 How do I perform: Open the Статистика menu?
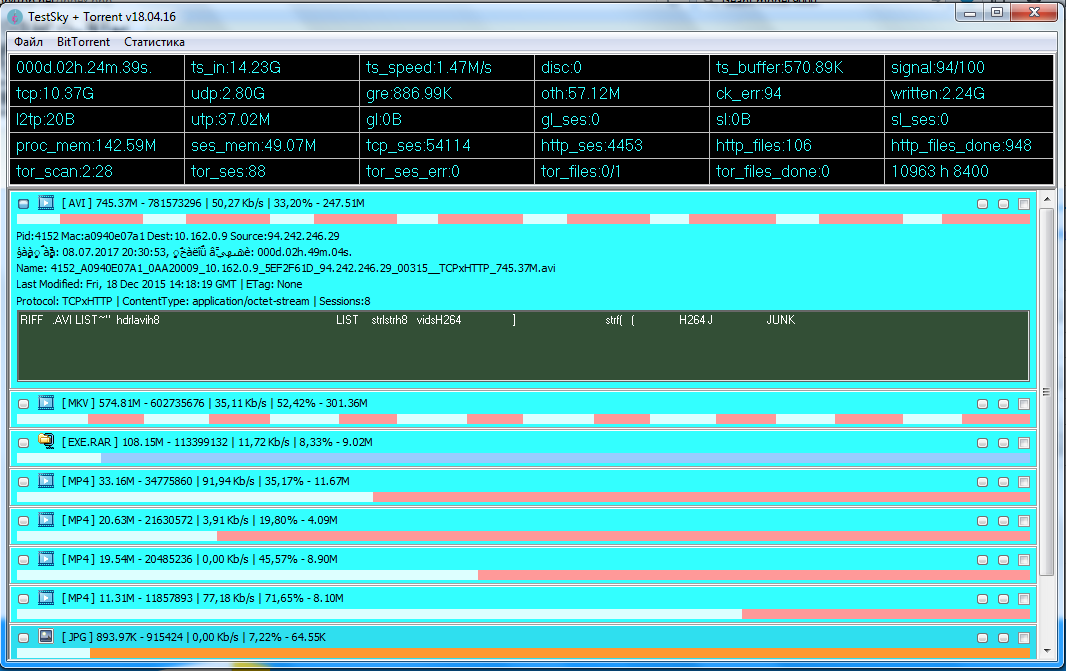[154, 42]
